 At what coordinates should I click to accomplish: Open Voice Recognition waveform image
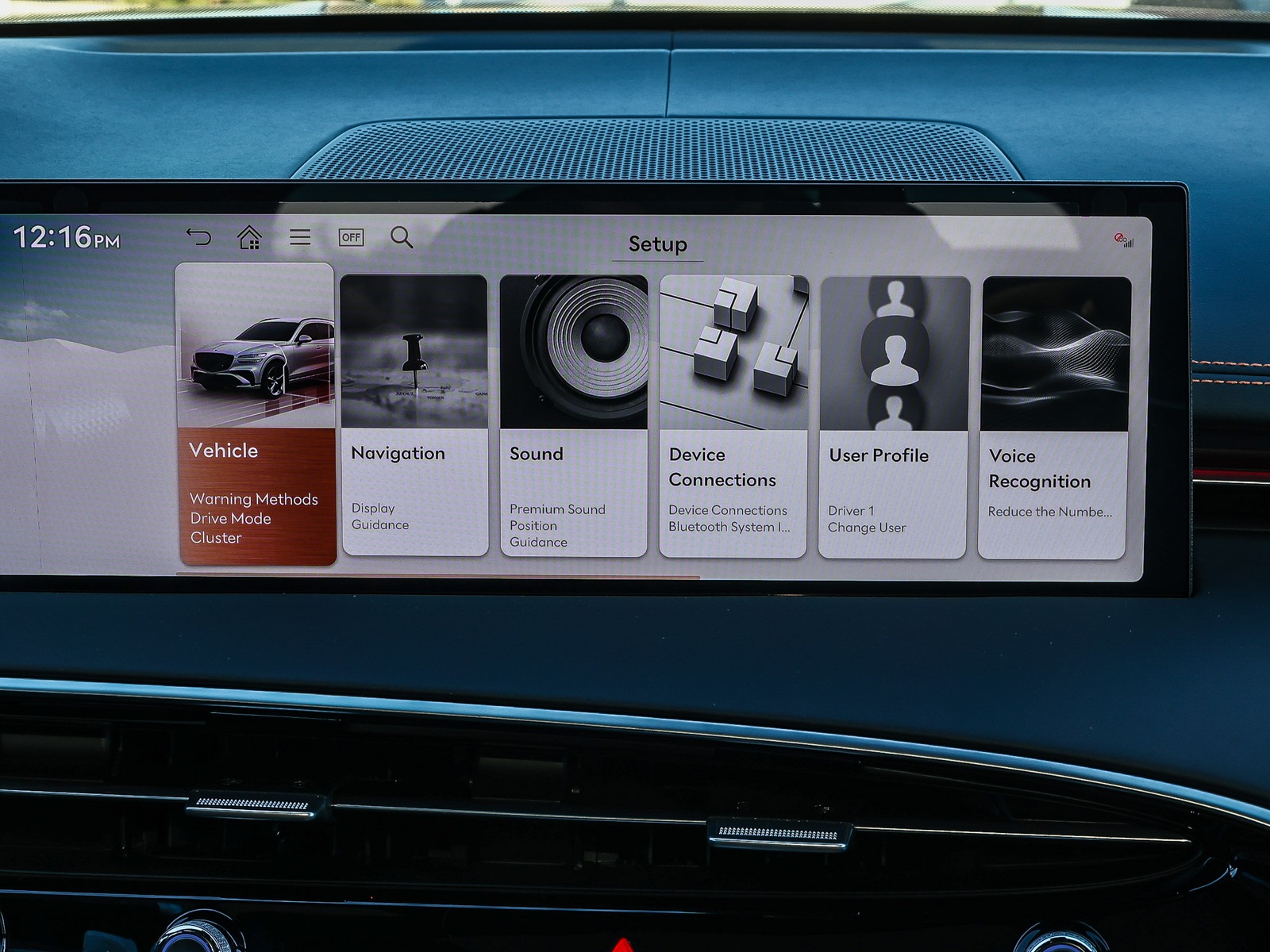click(1055, 354)
